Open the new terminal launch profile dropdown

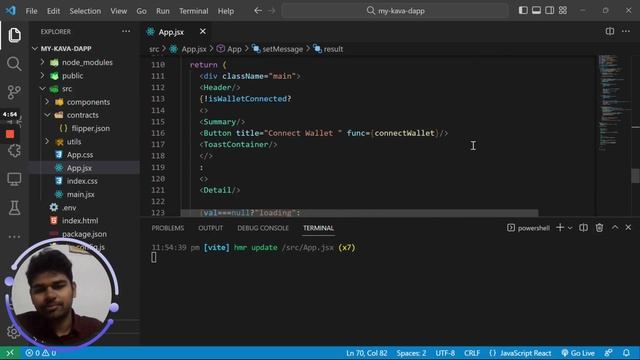(x=570, y=228)
